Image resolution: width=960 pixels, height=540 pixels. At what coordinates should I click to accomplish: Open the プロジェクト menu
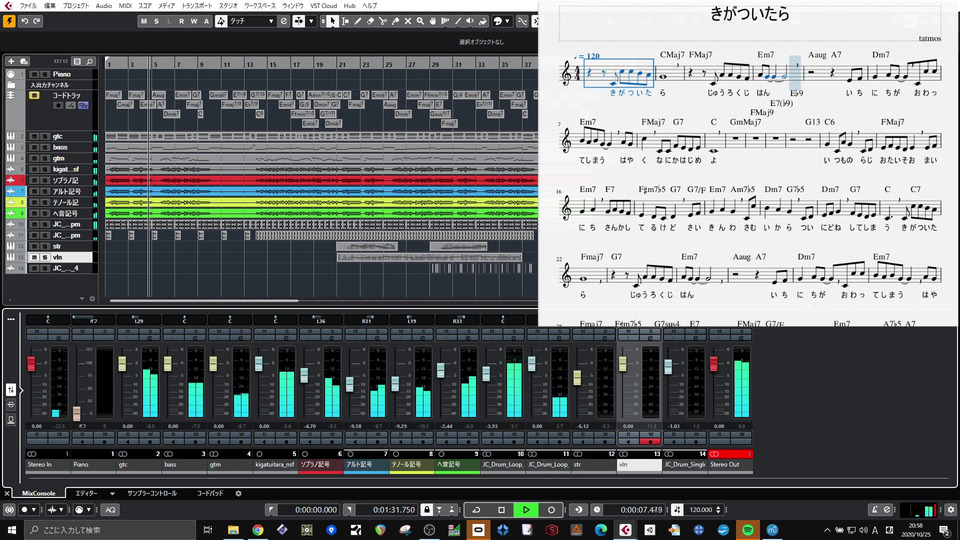(75, 6)
